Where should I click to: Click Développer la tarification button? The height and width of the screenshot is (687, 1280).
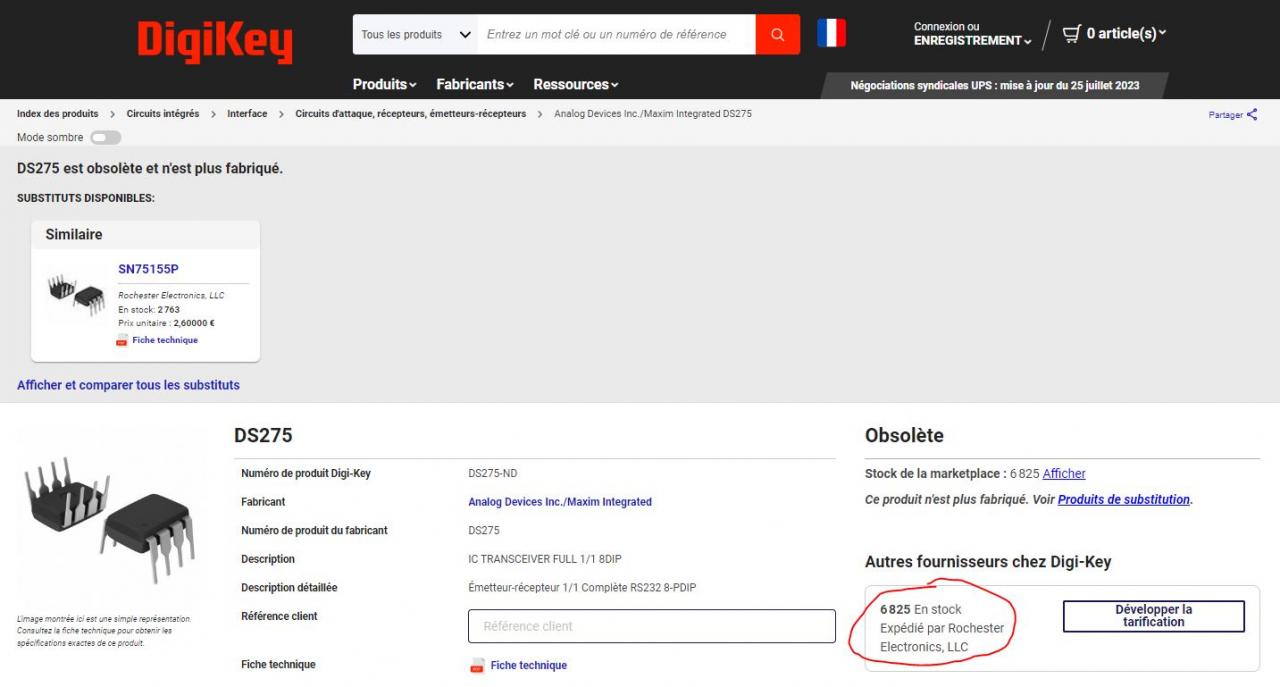pos(1154,616)
